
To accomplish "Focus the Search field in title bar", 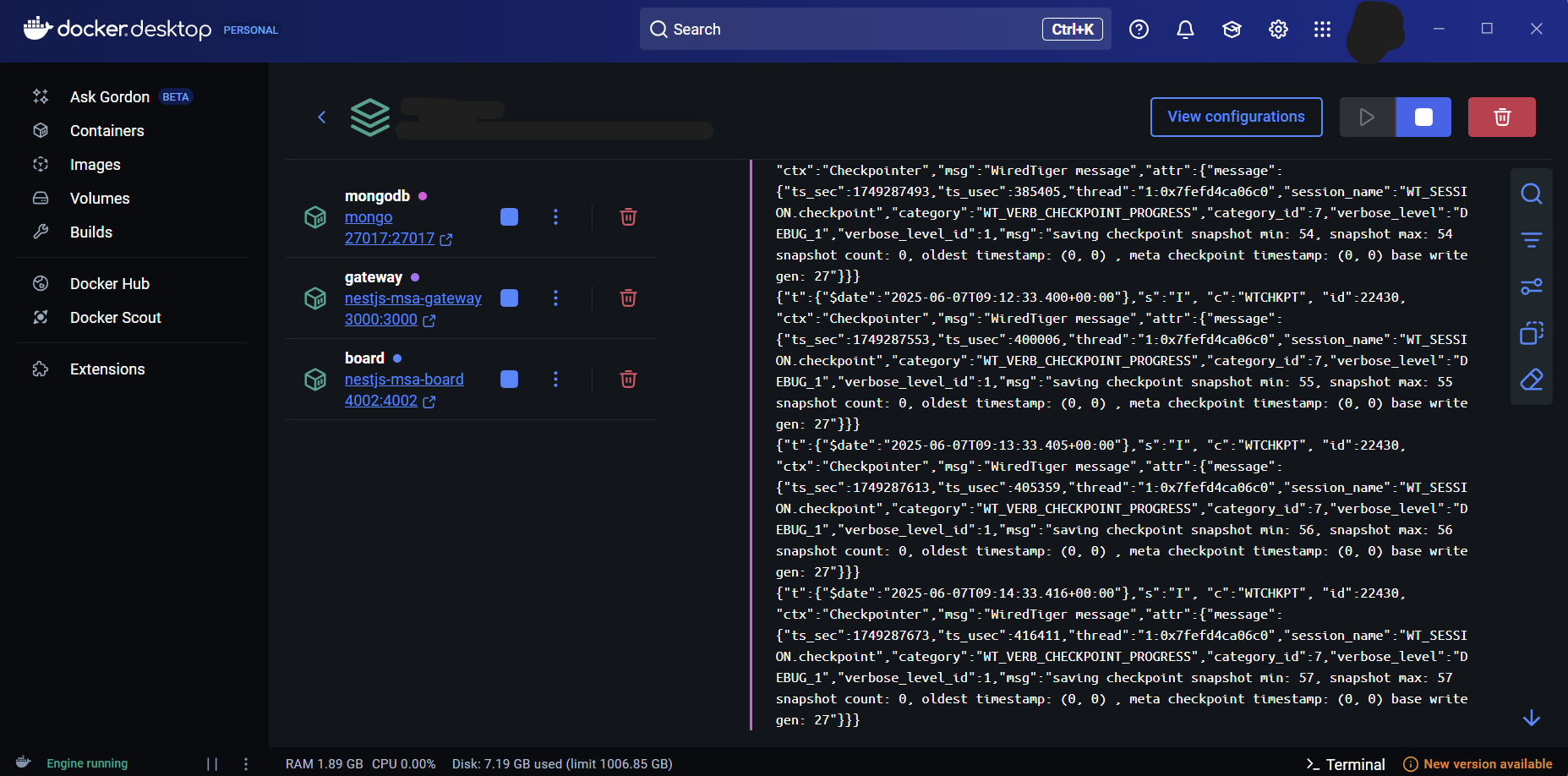I will [875, 29].
